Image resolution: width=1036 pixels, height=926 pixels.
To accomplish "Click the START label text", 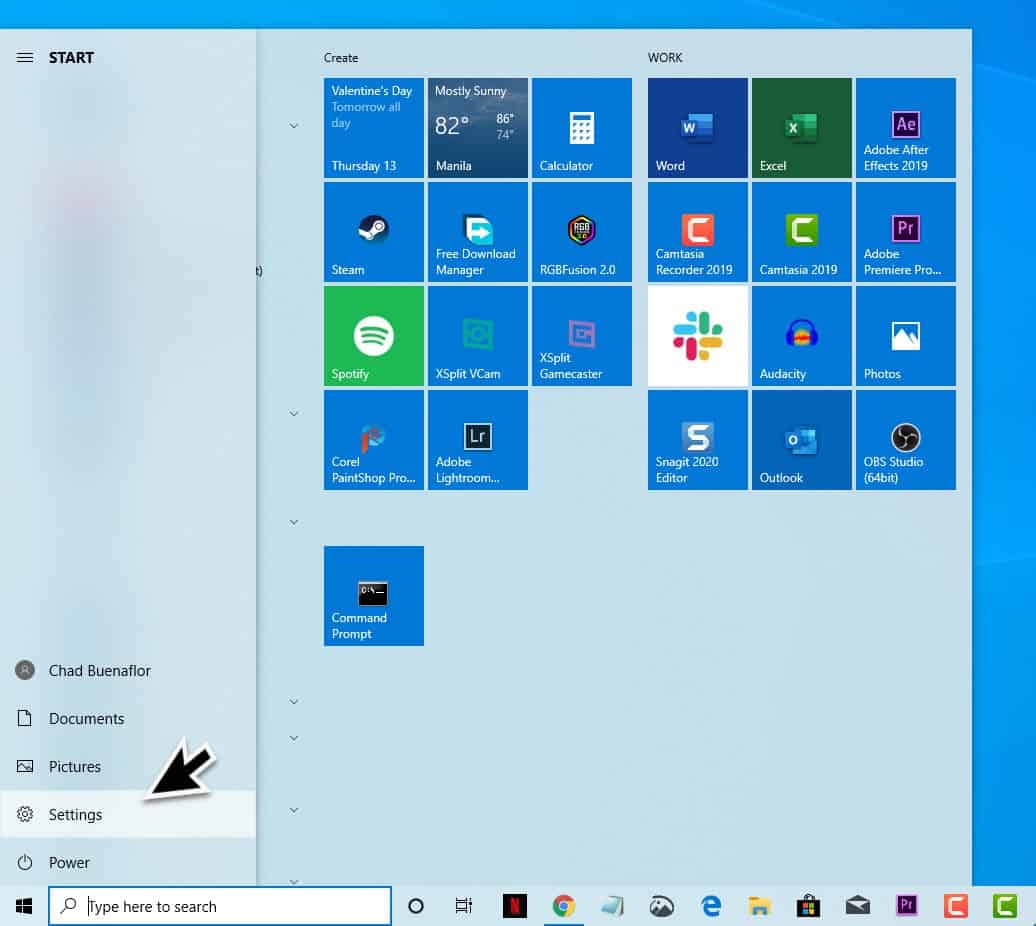I will (x=71, y=57).
